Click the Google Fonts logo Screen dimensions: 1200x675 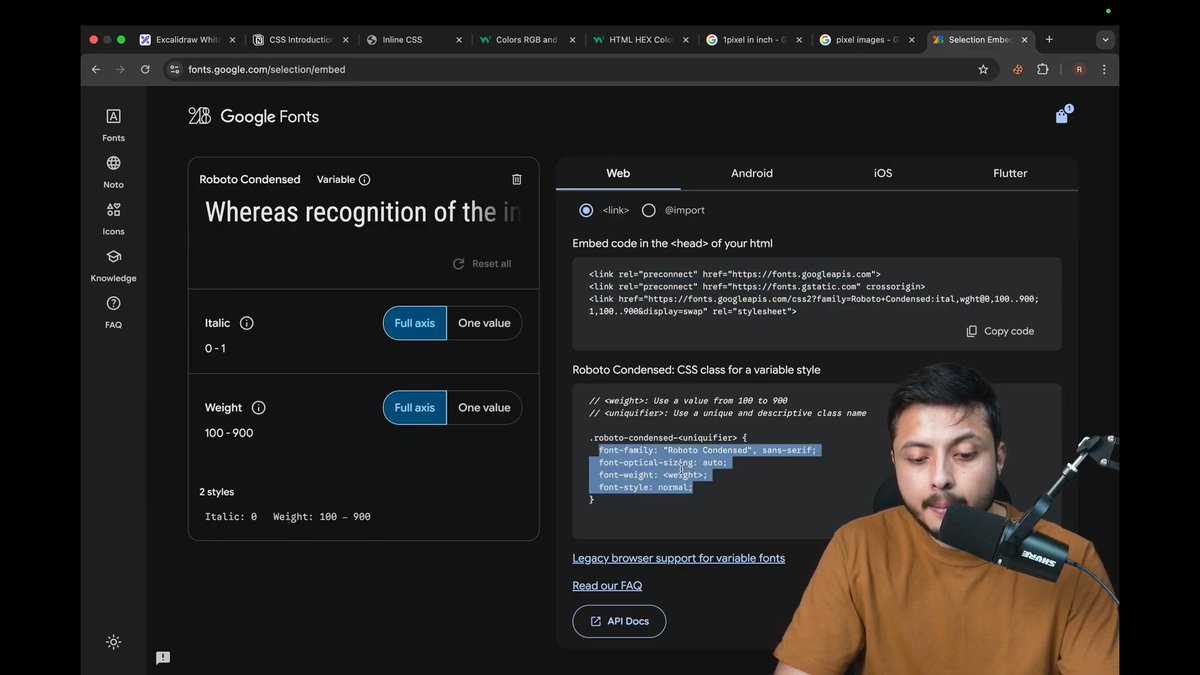click(253, 116)
